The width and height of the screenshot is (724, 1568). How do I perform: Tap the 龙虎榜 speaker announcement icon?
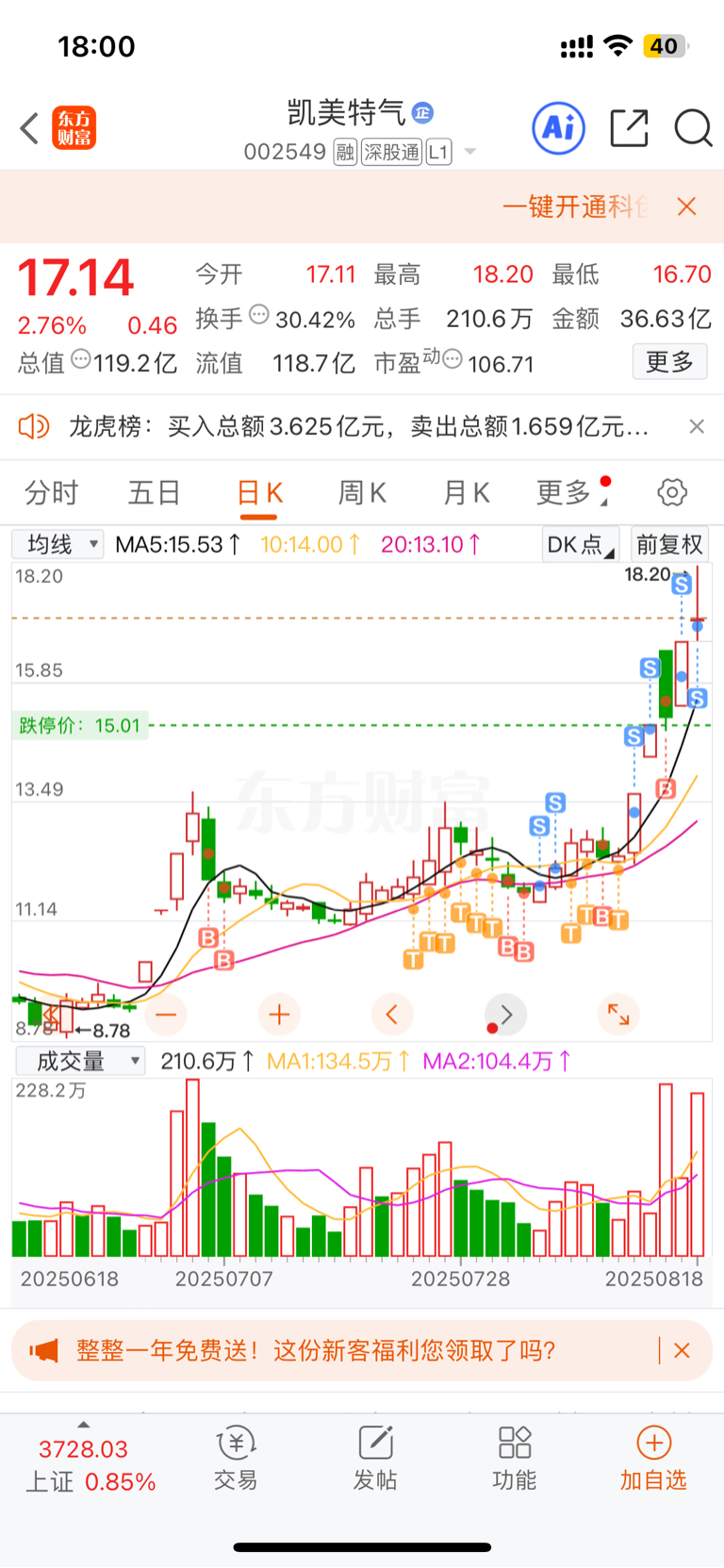pyautogui.click(x=34, y=427)
